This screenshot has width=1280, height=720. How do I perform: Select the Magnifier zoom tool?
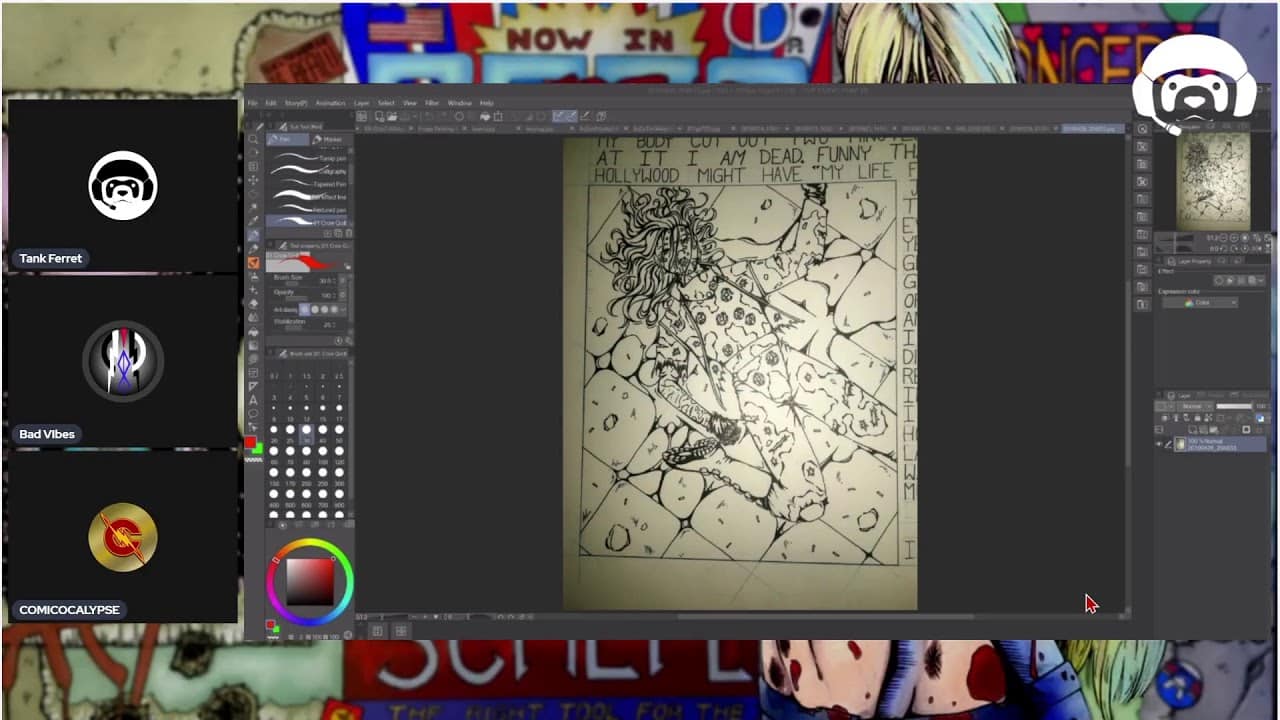[254, 139]
